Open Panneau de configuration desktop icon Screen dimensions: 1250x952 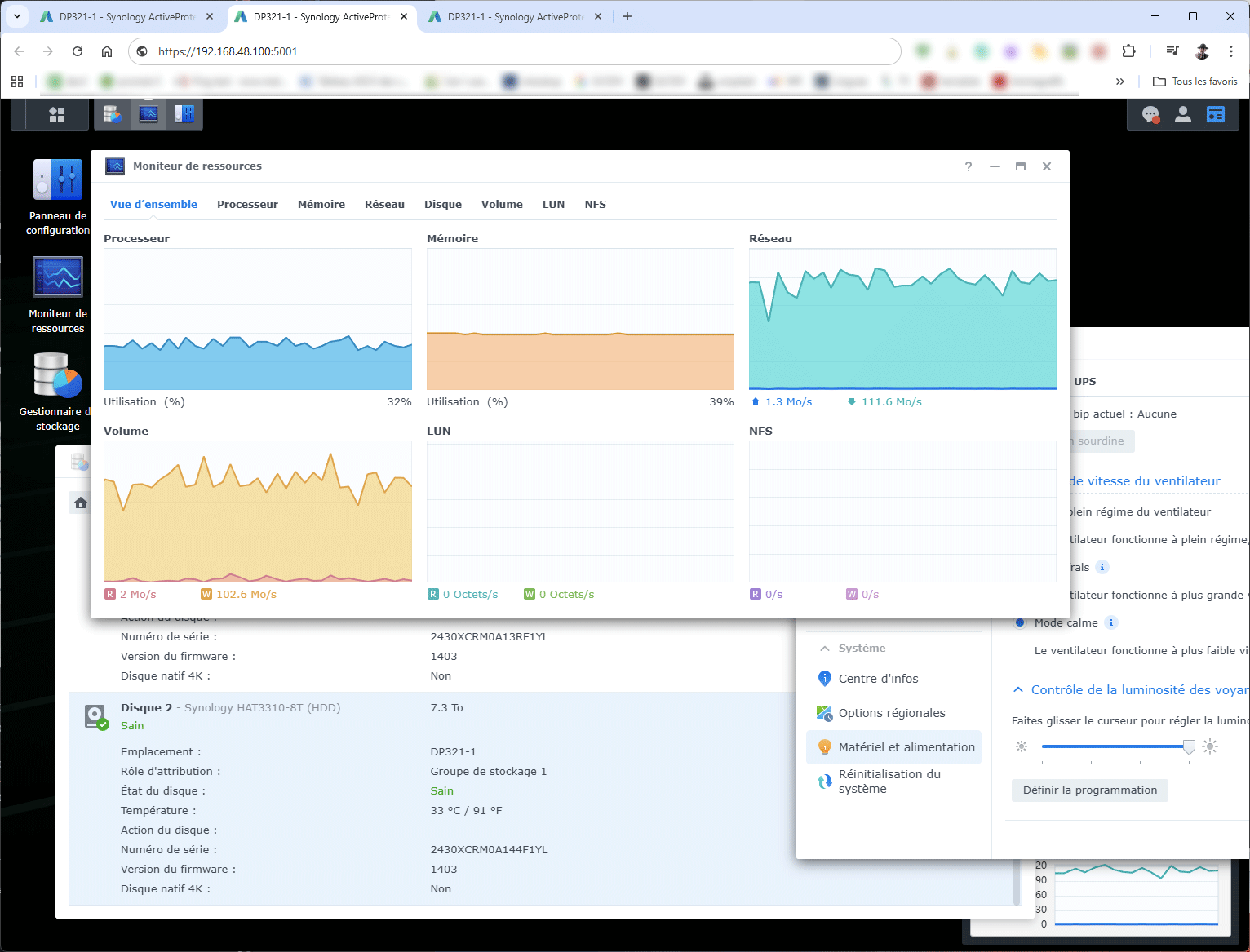click(58, 180)
